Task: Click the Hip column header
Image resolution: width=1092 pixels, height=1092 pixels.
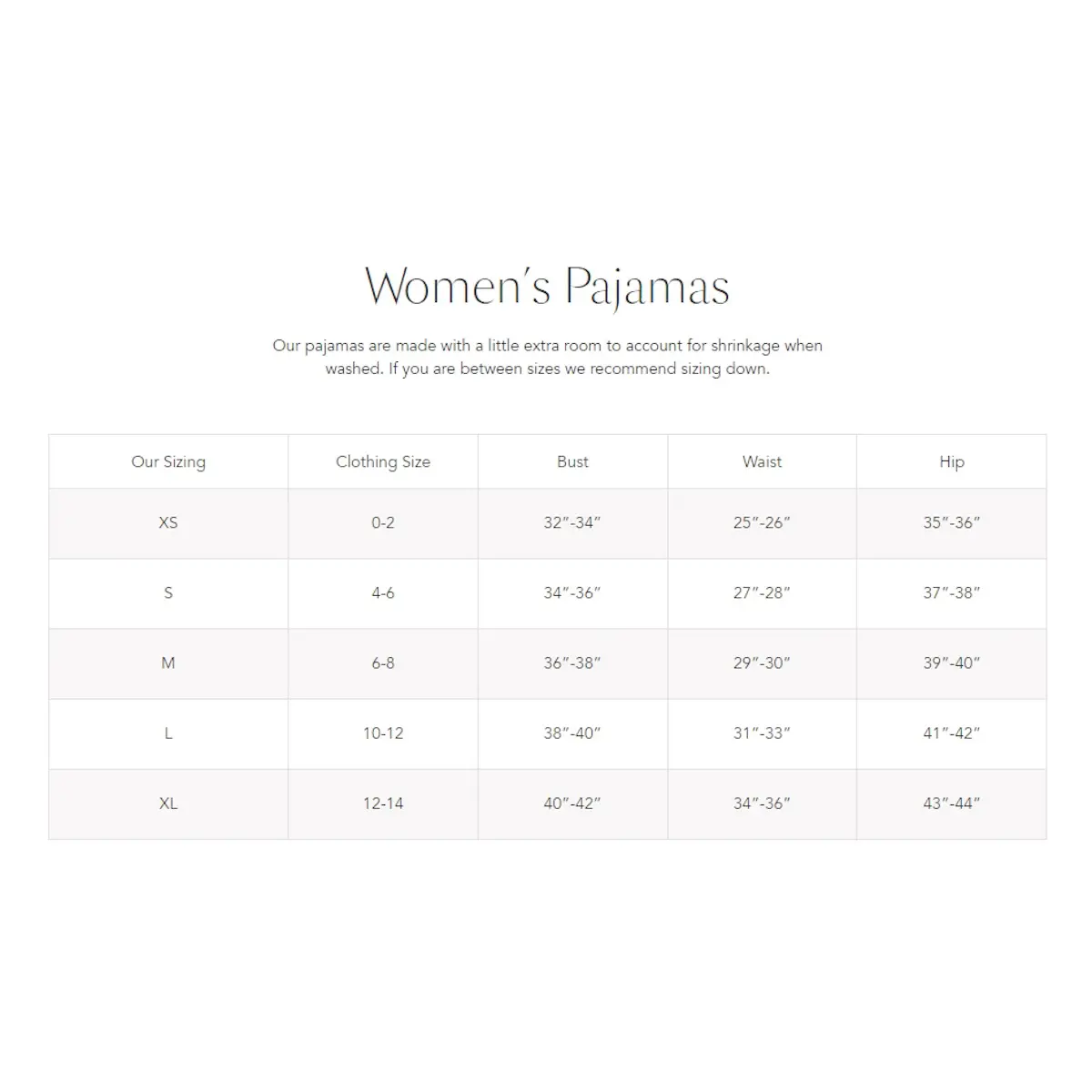Action: [x=952, y=461]
